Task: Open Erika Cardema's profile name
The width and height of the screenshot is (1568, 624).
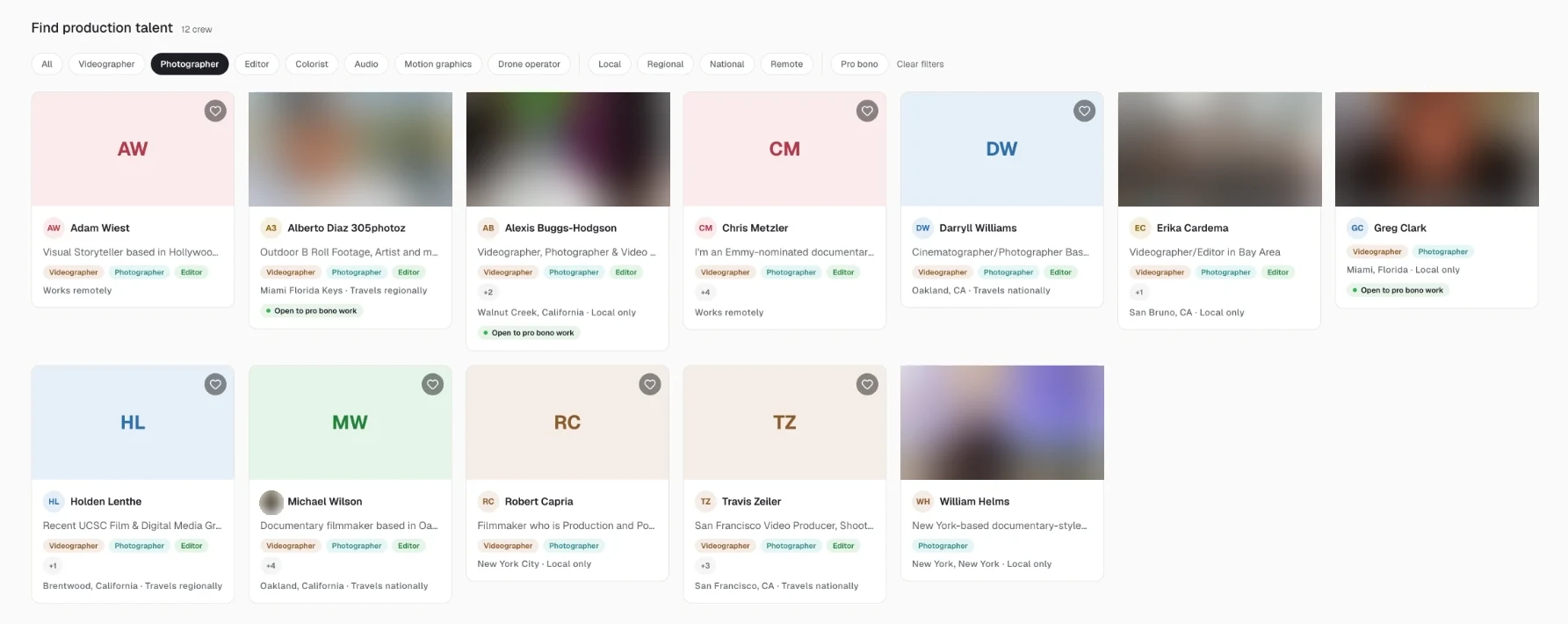Action: click(x=1192, y=228)
